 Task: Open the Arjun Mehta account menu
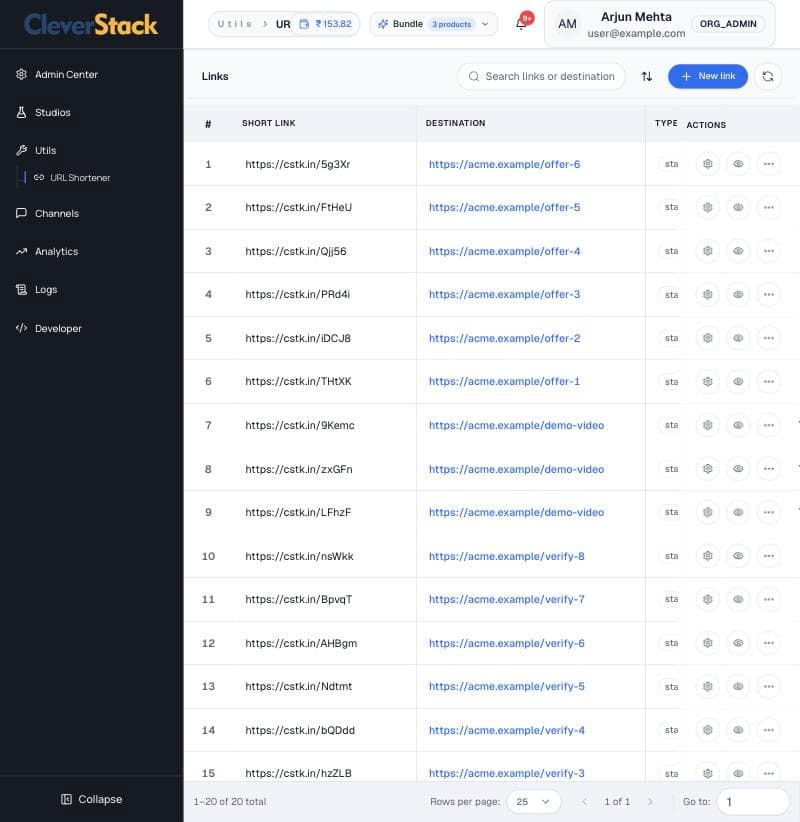click(660, 24)
